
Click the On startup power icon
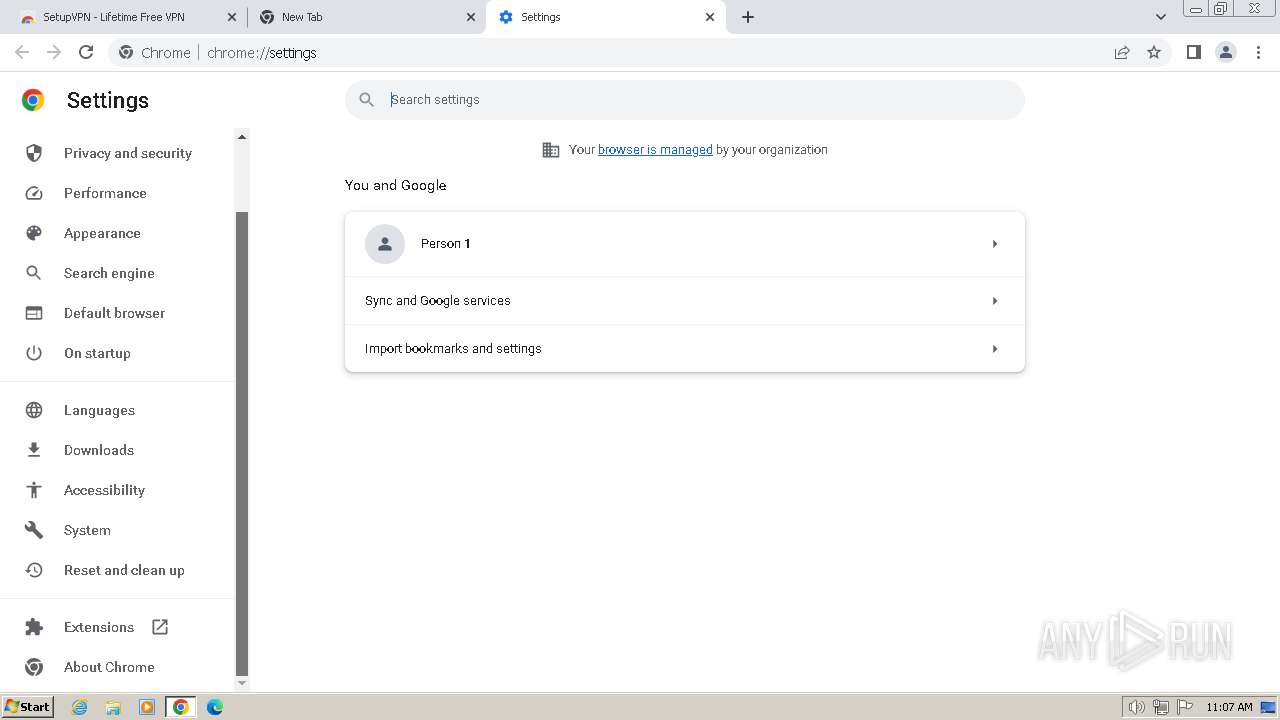(34, 353)
